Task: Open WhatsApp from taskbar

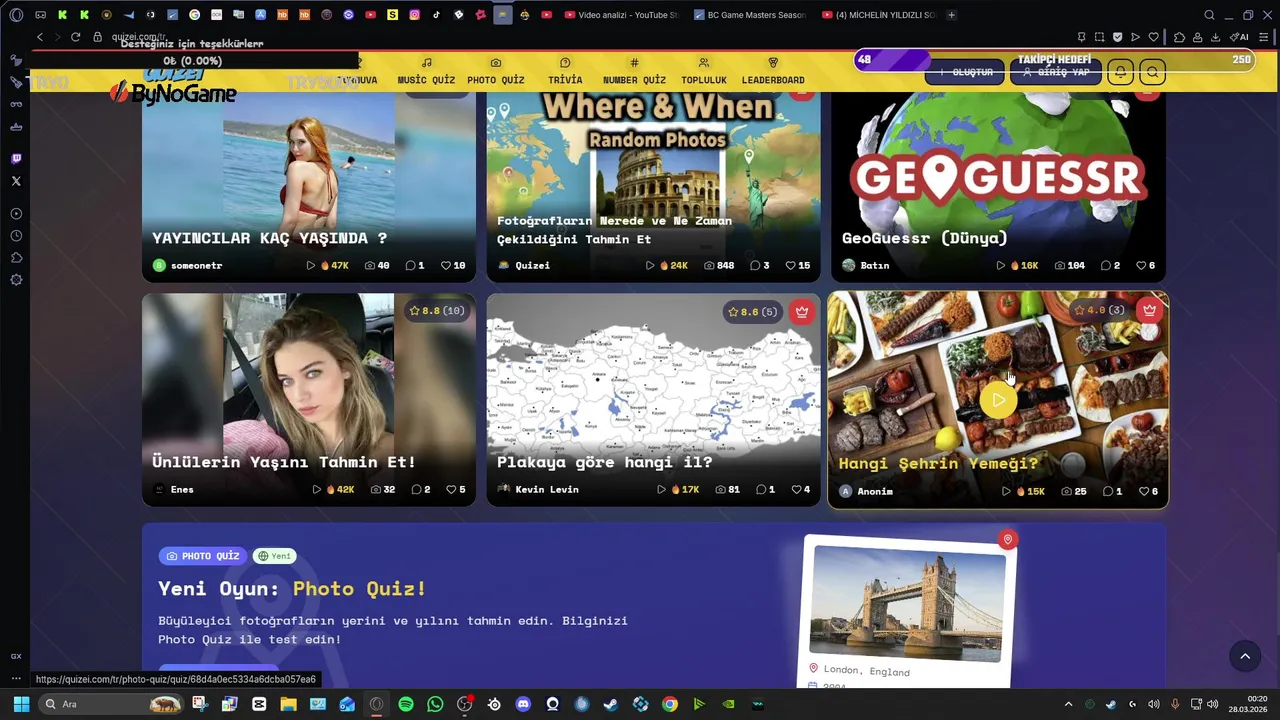Action: click(435, 704)
